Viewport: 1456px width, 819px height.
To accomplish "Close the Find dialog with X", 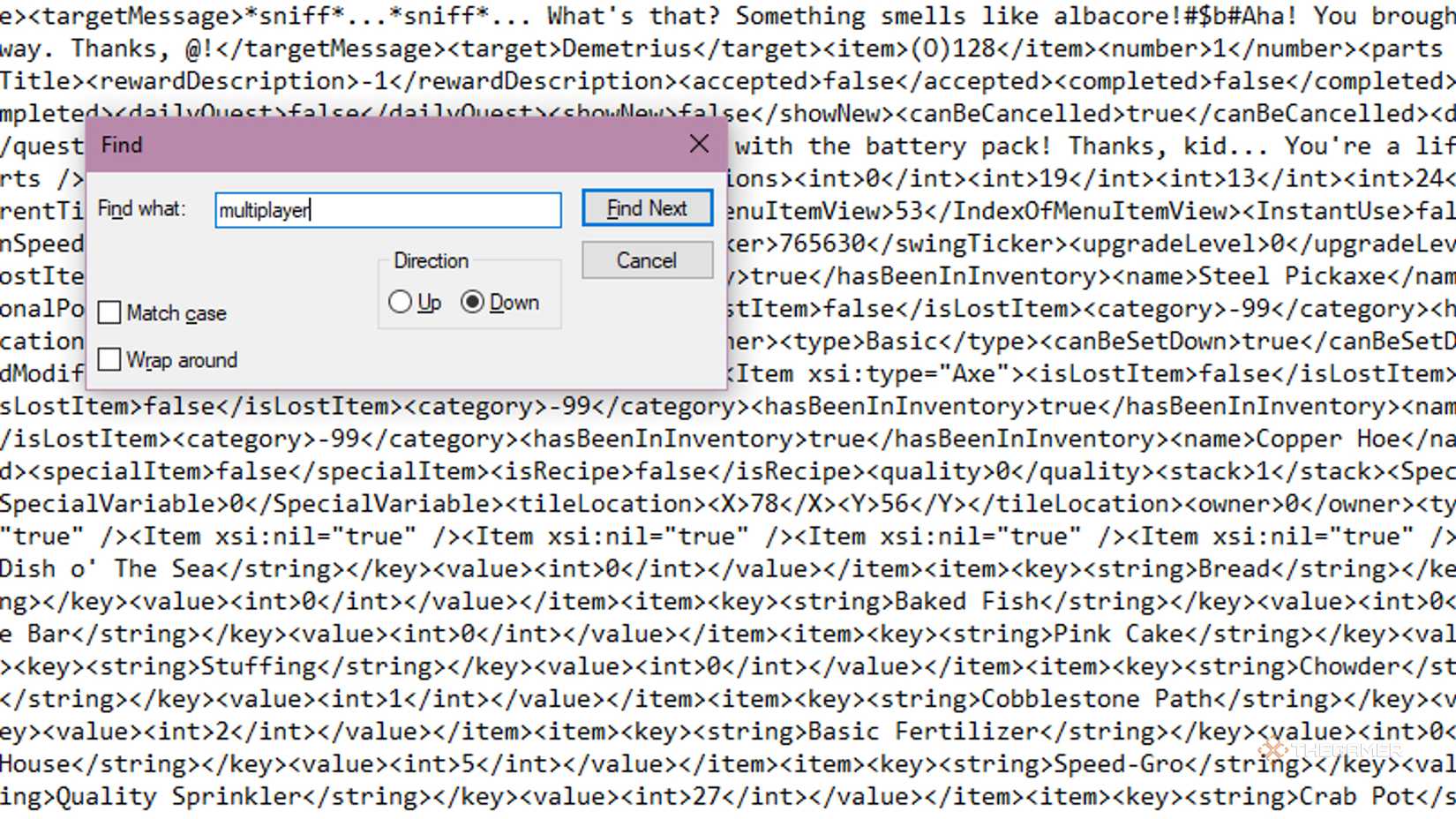I will pos(699,144).
